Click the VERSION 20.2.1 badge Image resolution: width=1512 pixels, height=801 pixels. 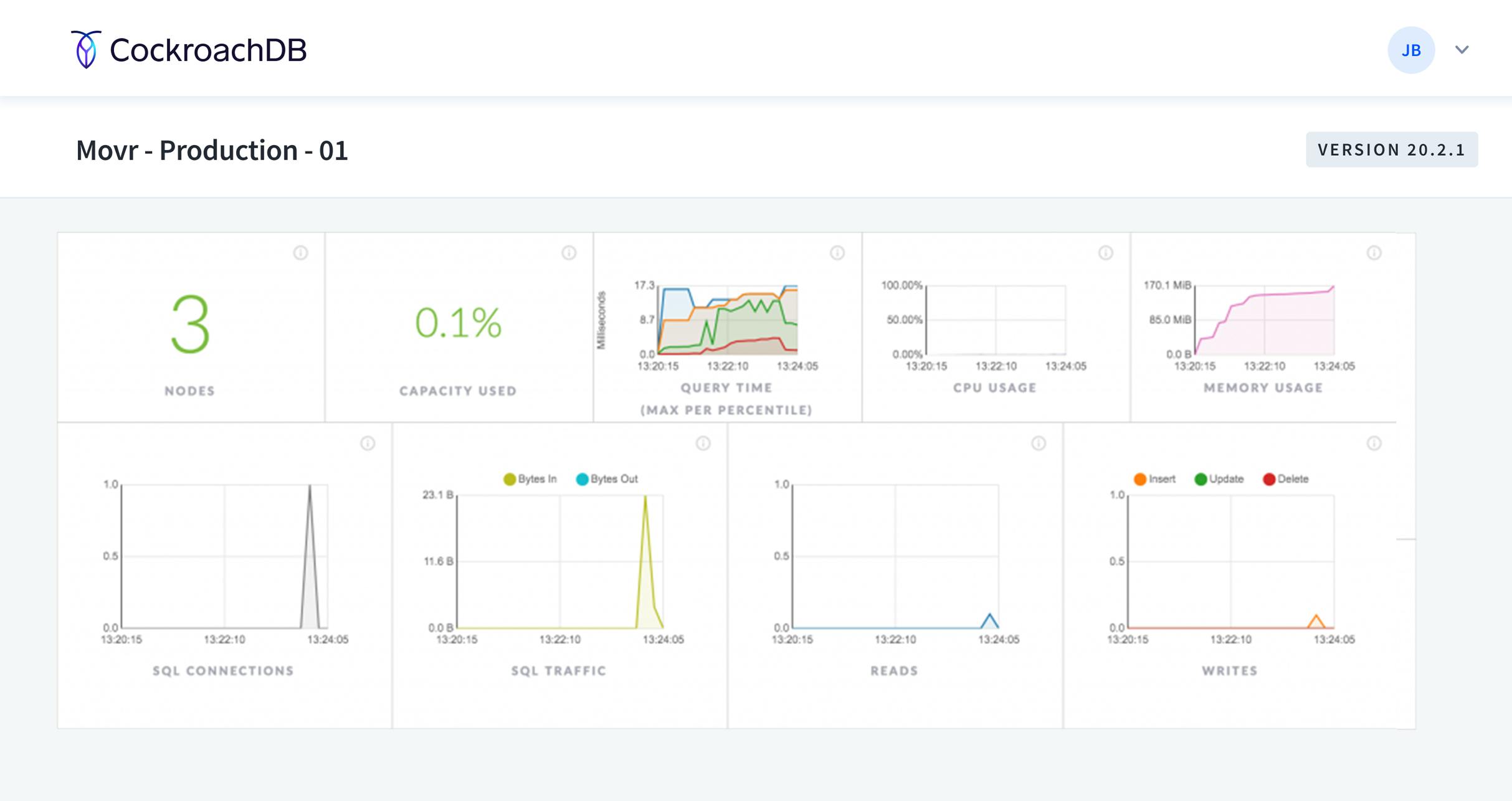click(1392, 149)
